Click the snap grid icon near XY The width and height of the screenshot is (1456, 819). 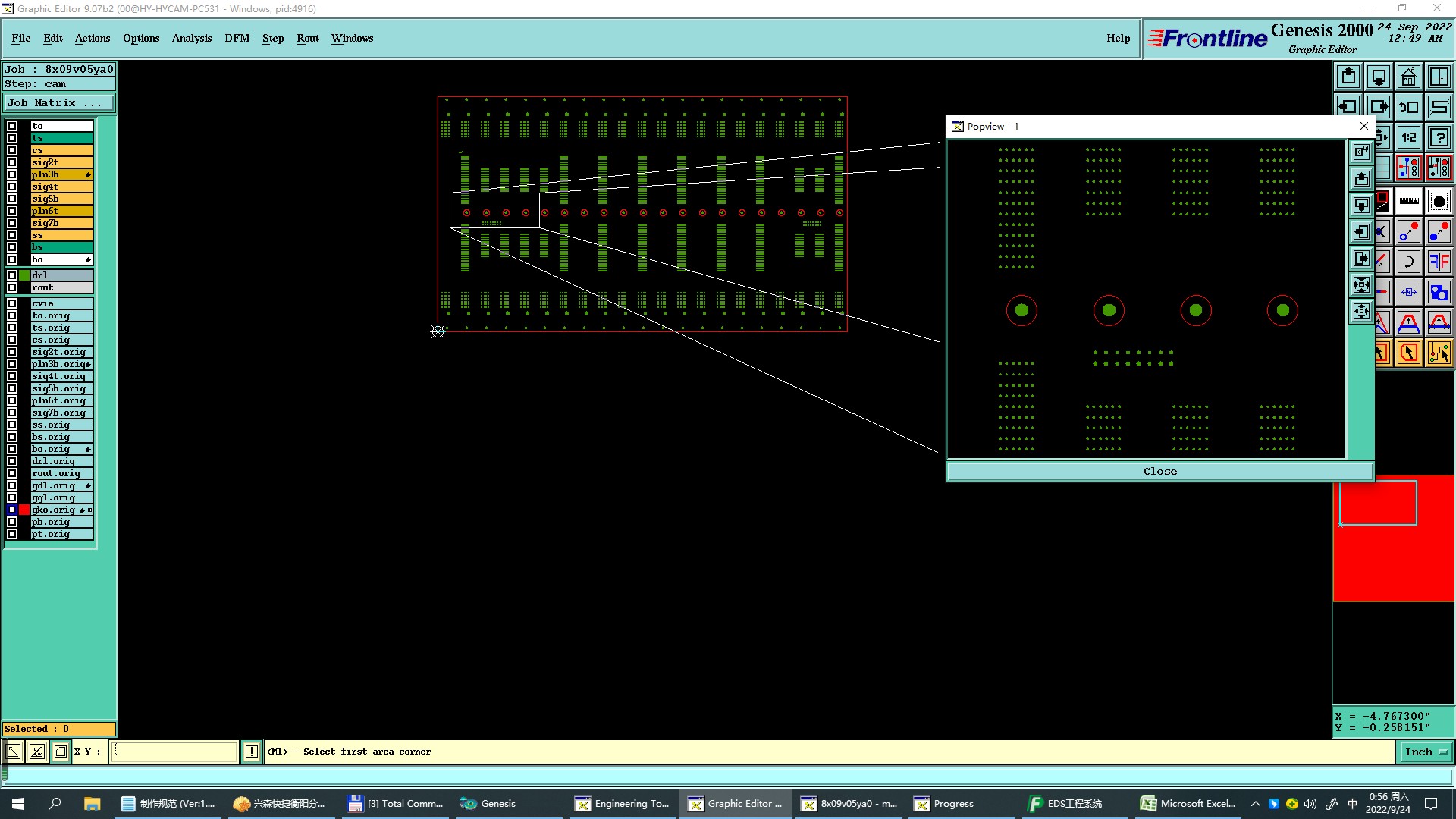pos(61,752)
